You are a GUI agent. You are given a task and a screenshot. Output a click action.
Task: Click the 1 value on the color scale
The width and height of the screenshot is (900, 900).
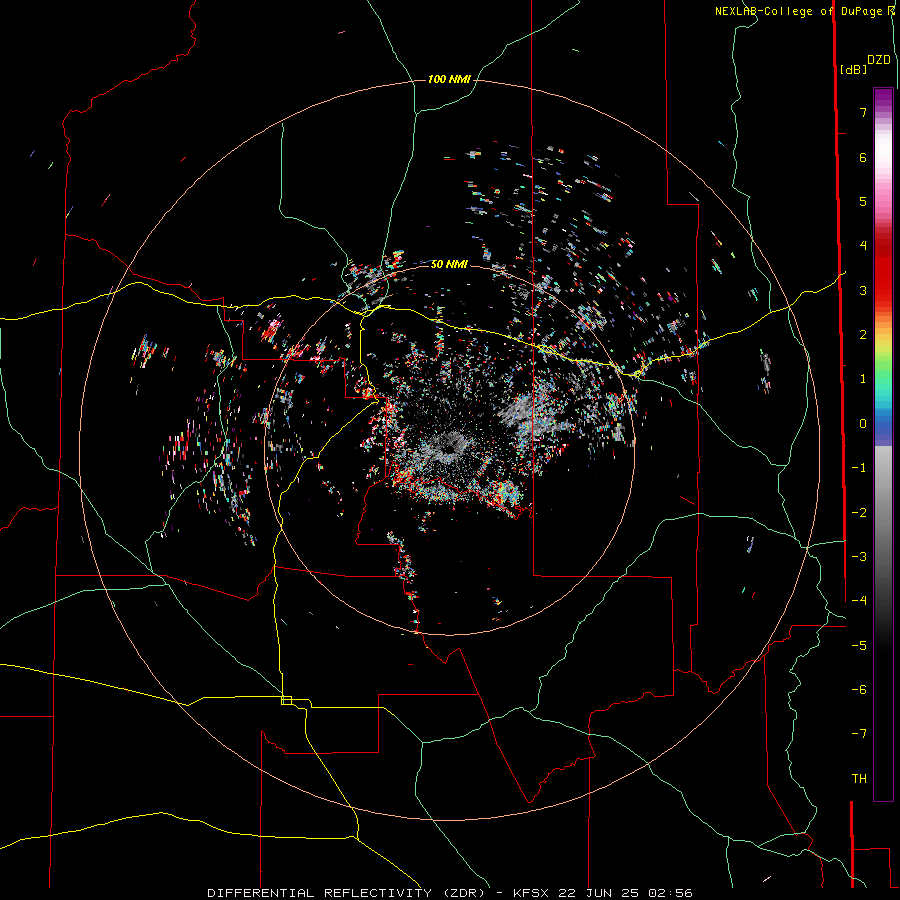click(x=863, y=379)
